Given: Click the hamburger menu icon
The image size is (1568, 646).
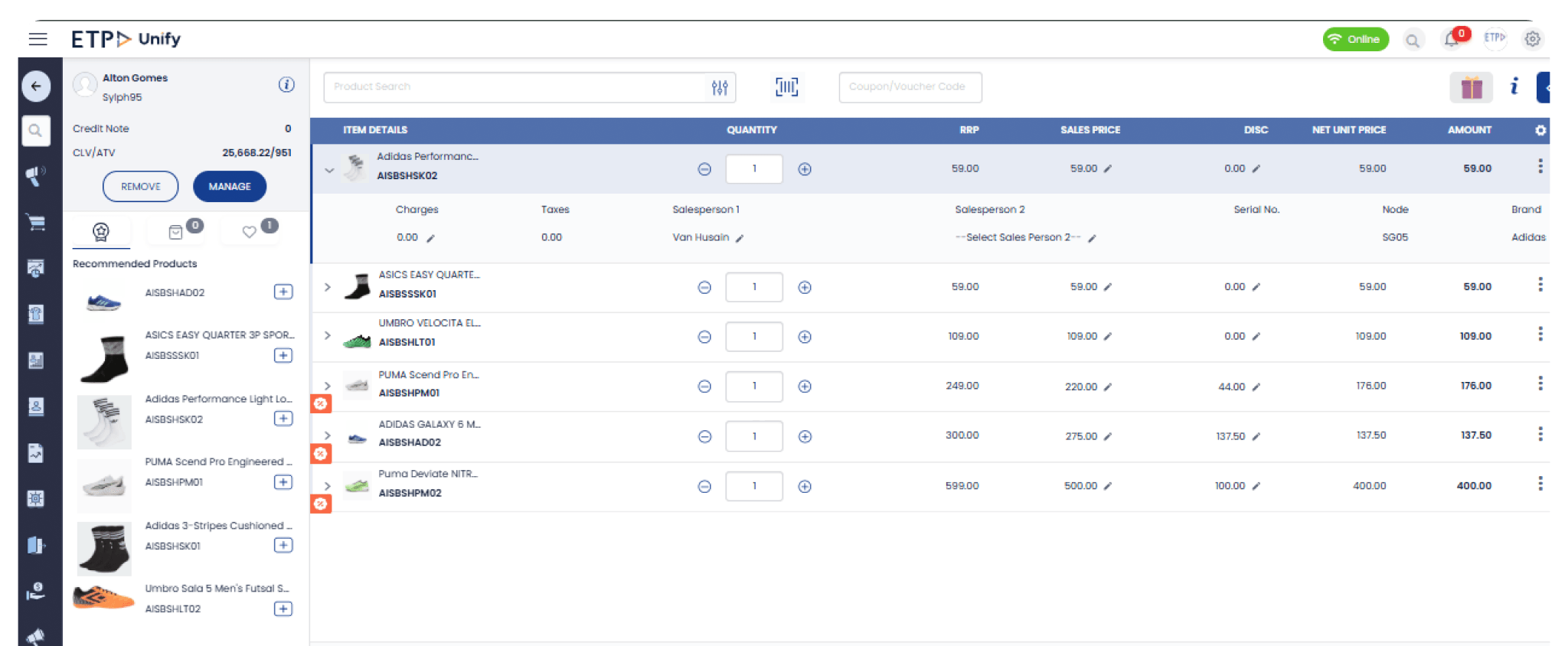Looking at the screenshot, I should tap(38, 39).
